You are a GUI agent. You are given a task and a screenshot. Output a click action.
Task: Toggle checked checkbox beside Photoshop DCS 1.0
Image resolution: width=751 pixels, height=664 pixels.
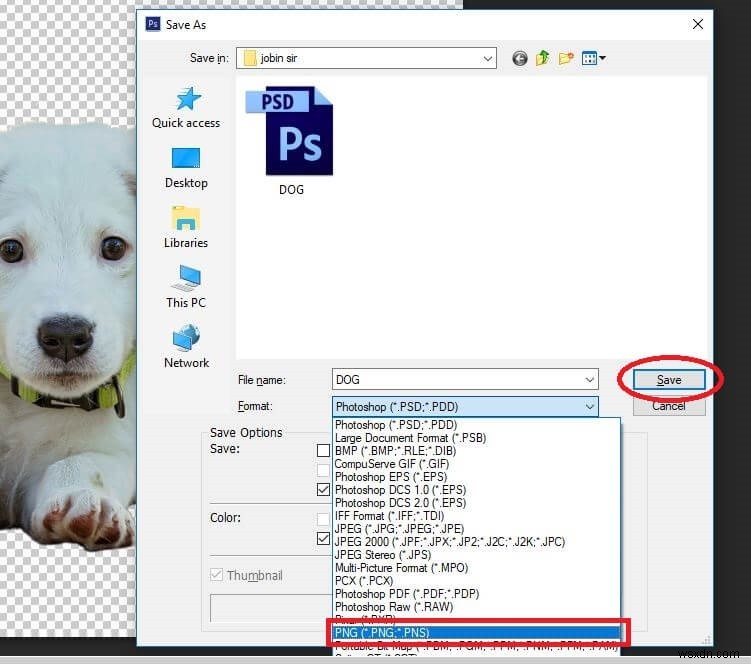(x=323, y=489)
